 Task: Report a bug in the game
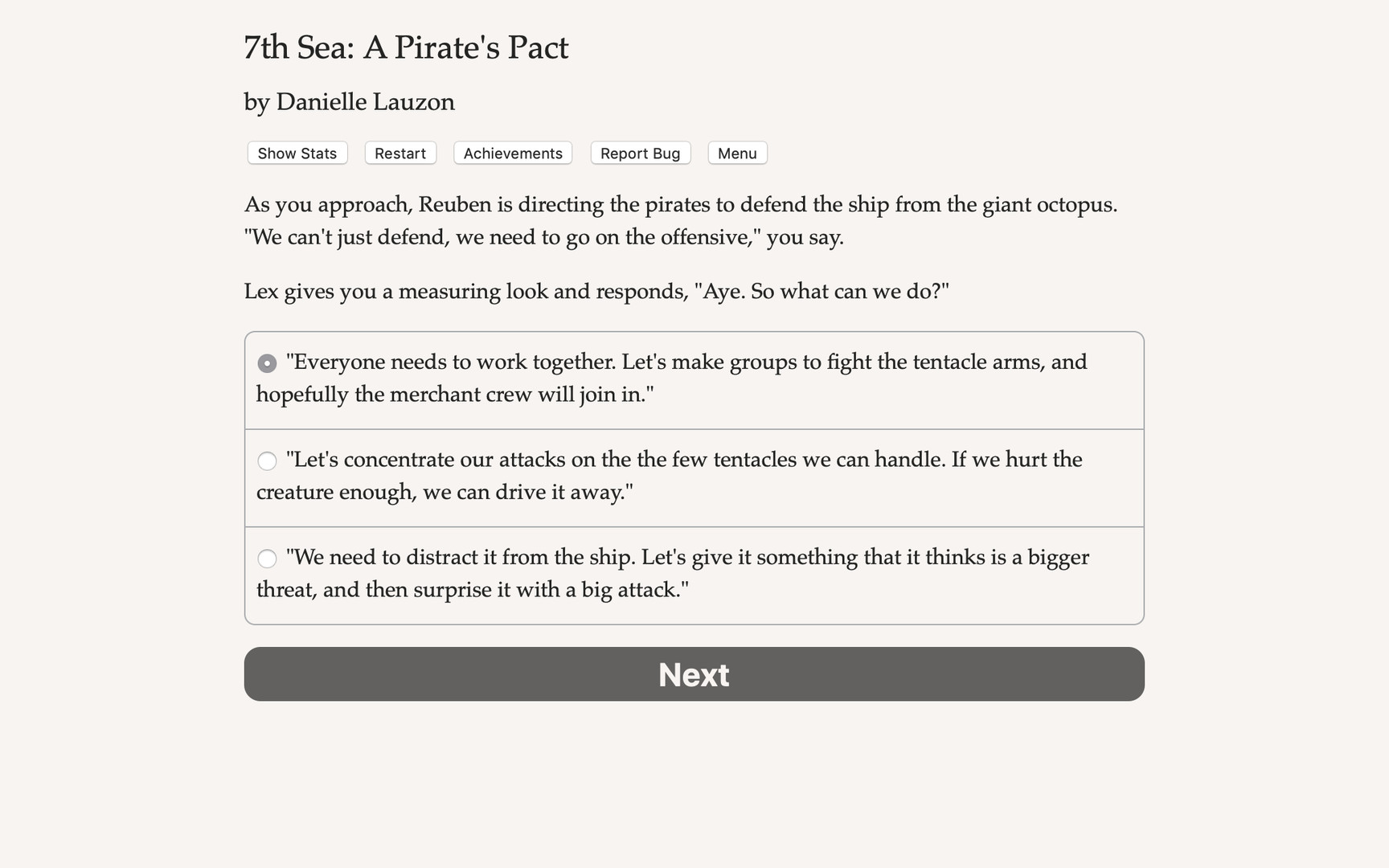click(x=640, y=153)
